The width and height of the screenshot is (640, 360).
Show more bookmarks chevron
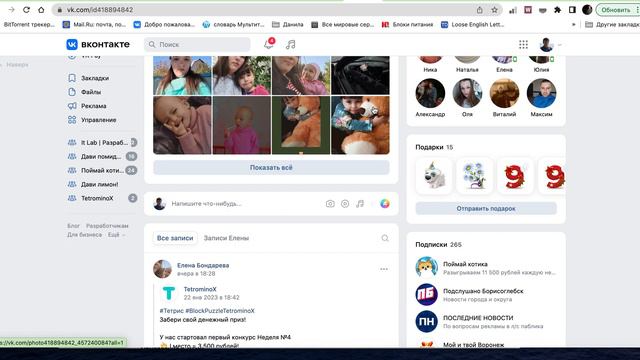(573, 24)
